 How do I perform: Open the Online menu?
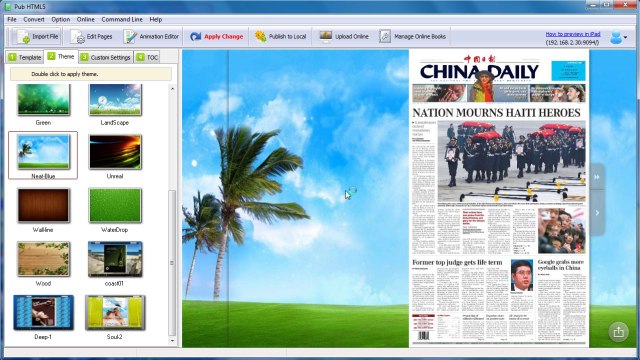pyautogui.click(x=86, y=19)
